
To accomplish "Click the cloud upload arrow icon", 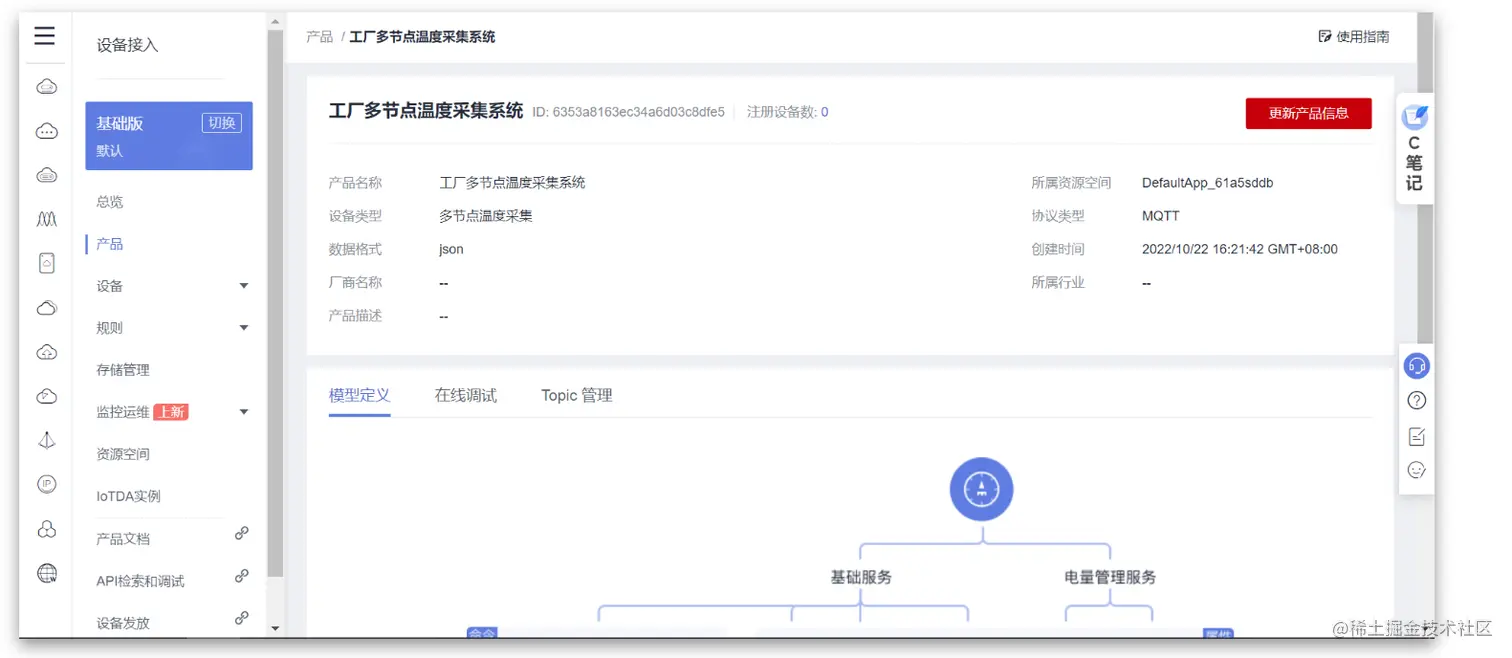I will [46, 352].
